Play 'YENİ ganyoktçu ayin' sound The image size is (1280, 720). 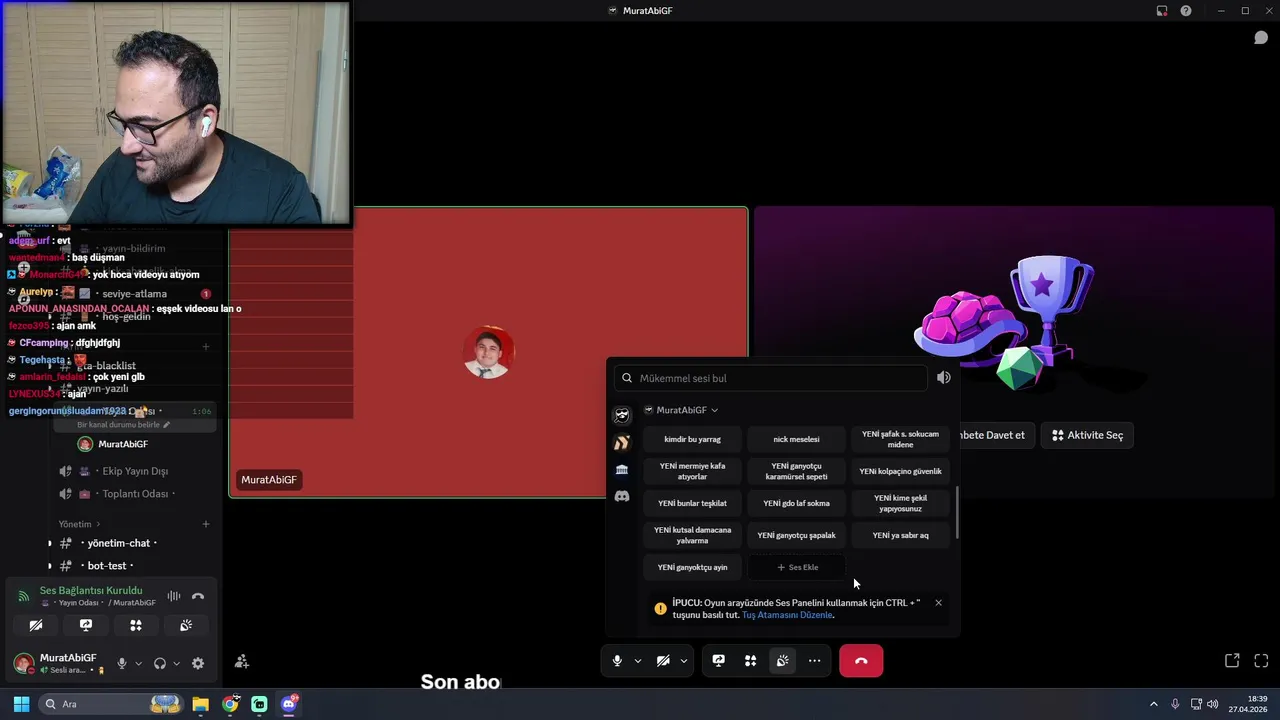tap(692, 567)
